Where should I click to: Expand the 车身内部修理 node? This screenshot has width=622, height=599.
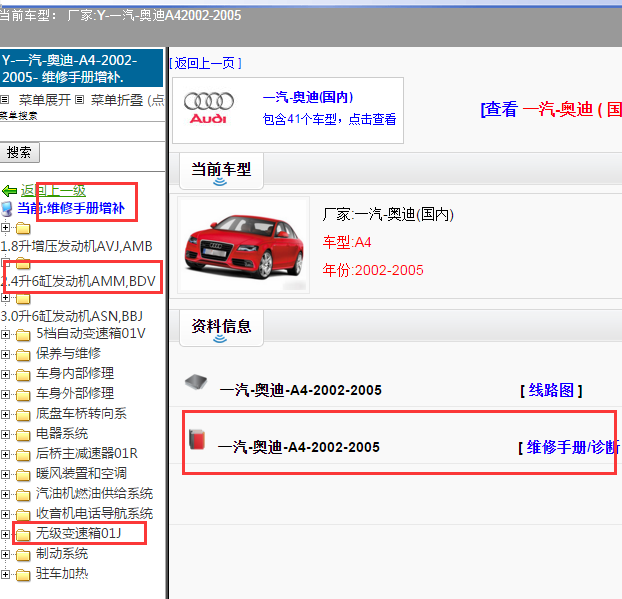(x=5, y=374)
